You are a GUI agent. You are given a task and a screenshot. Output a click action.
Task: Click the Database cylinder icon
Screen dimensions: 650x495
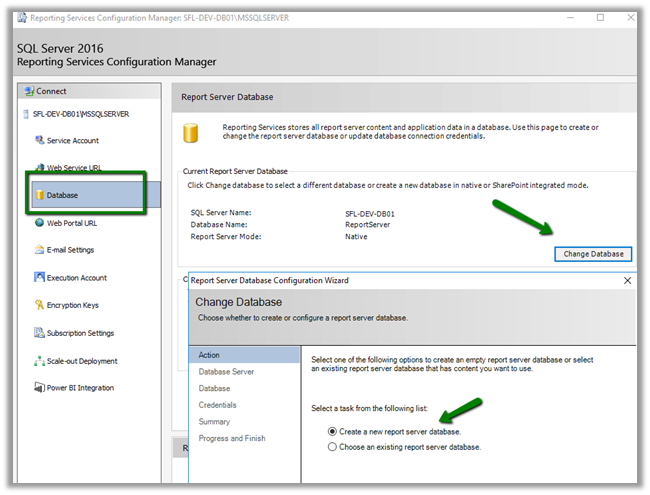point(39,195)
